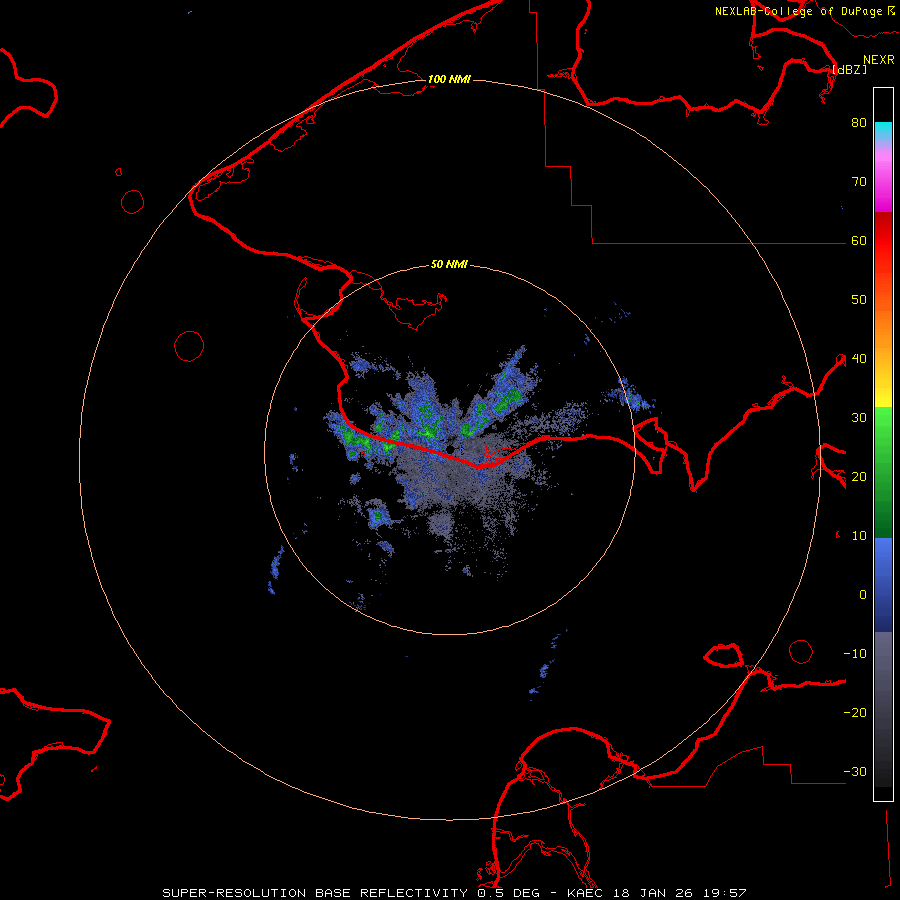Select the 30 value on the dBZ scale

[x=859, y=417]
